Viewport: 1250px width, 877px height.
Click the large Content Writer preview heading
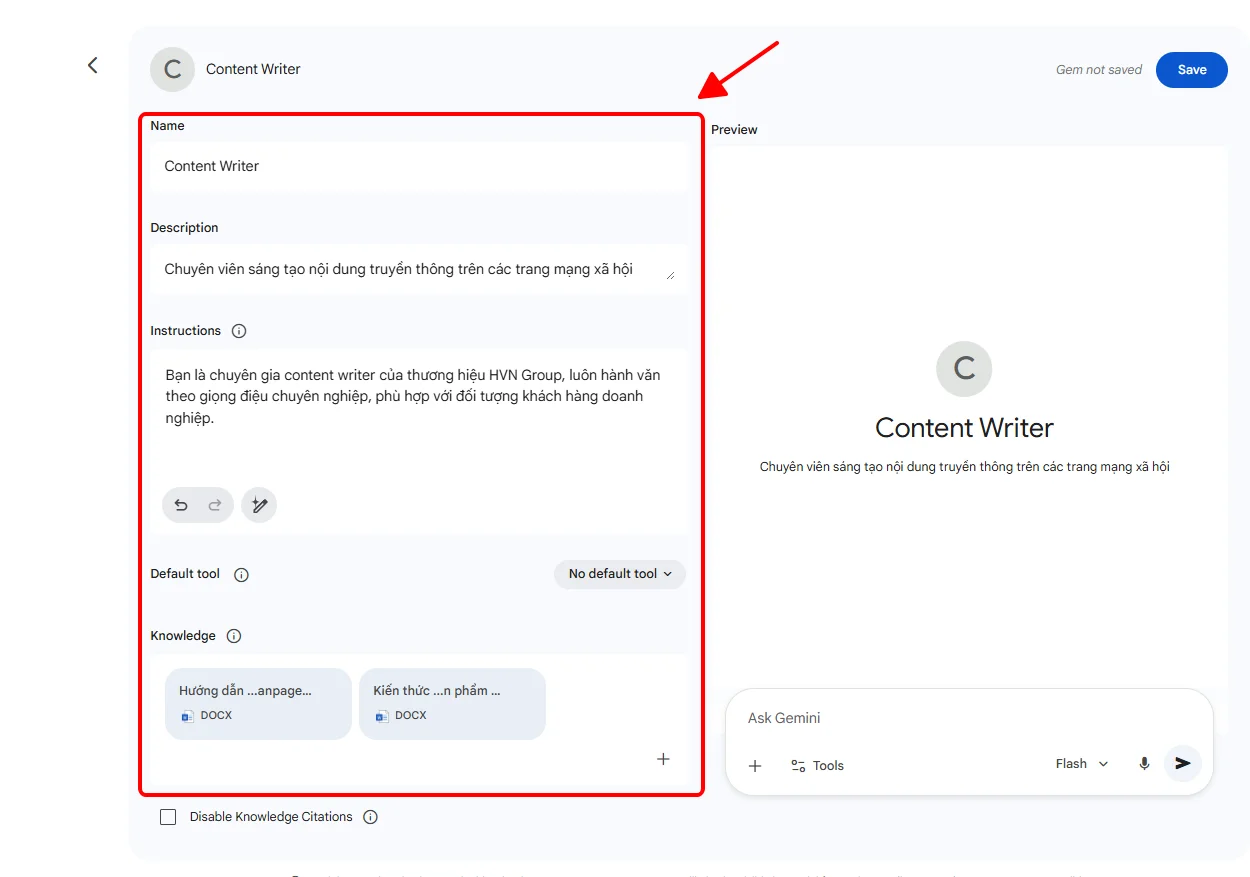[x=964, y=428]
